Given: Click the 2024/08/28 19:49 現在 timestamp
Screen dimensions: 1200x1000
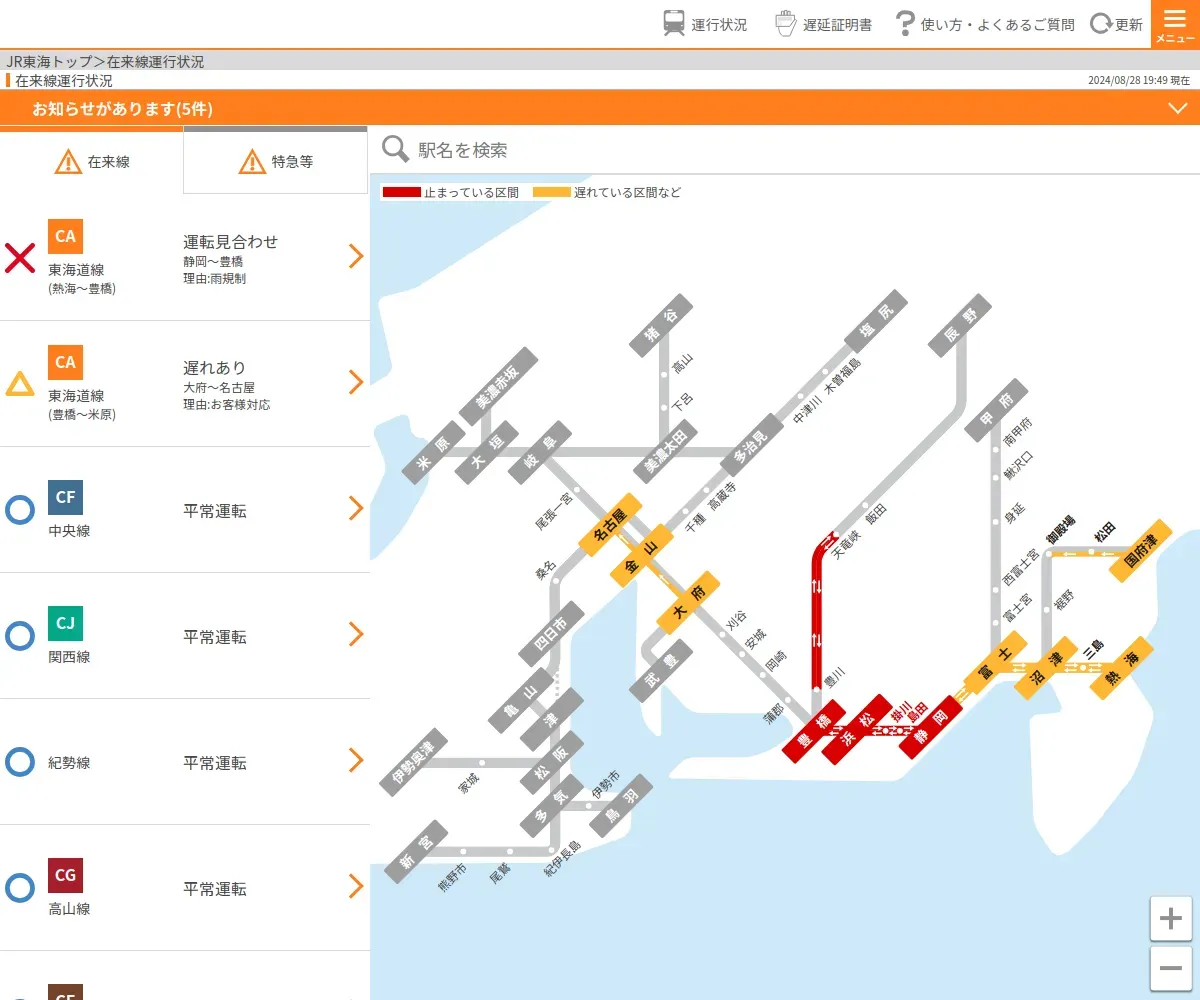Looking at the screenshot, I should coord(1139,81).
